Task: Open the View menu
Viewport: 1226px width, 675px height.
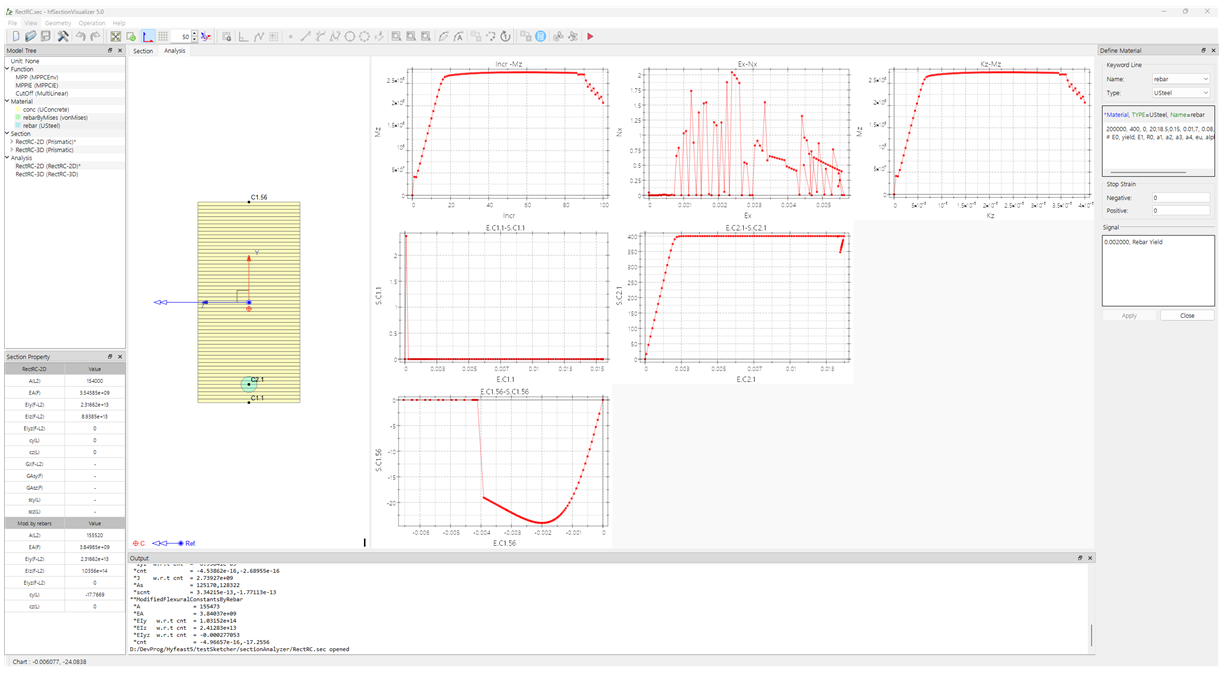Action: 31,22
